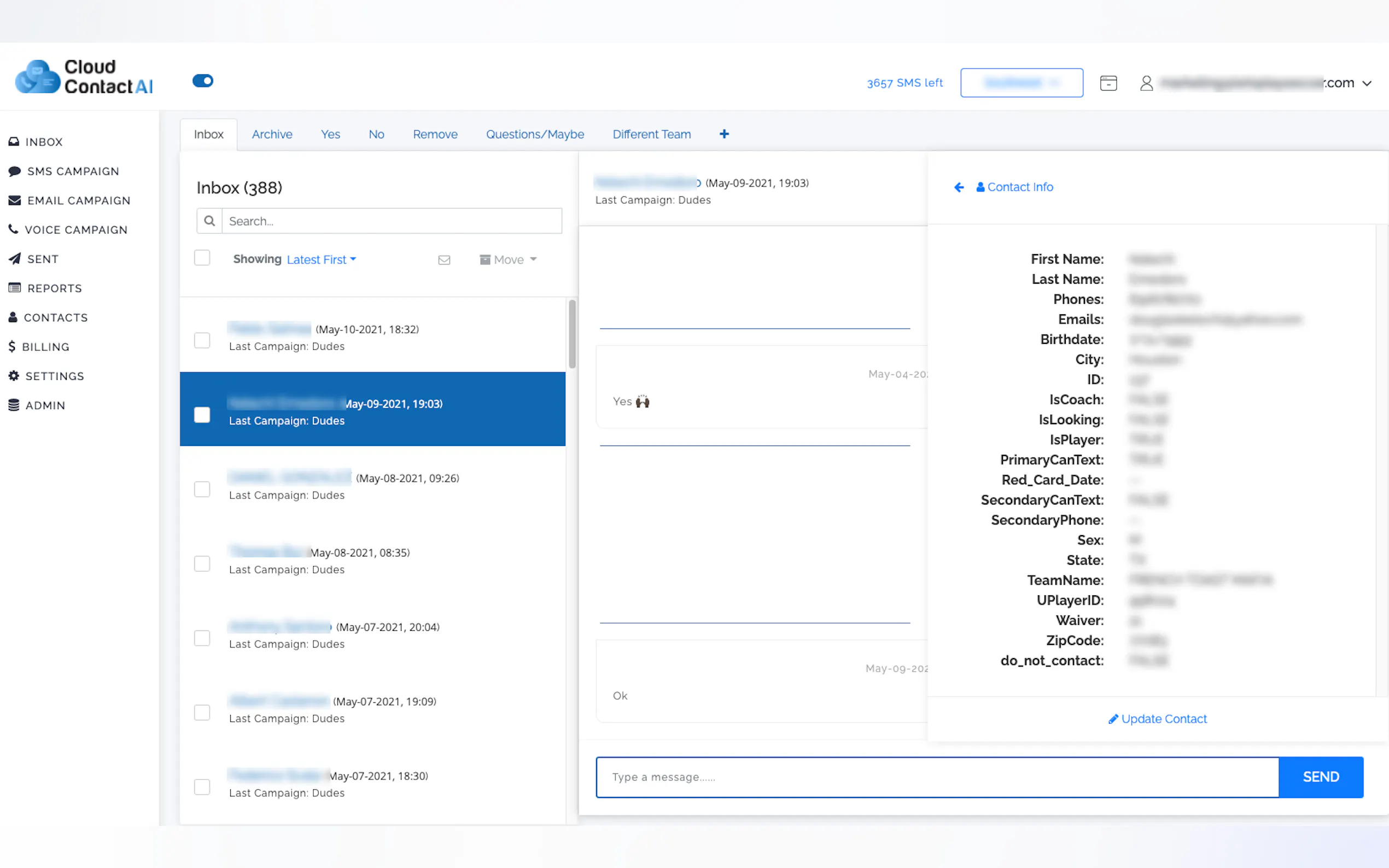Expand the Latest First sort dropdown
Image resolution: width=1389 pixels, height=868 pixels.
[x=321, y=260]
